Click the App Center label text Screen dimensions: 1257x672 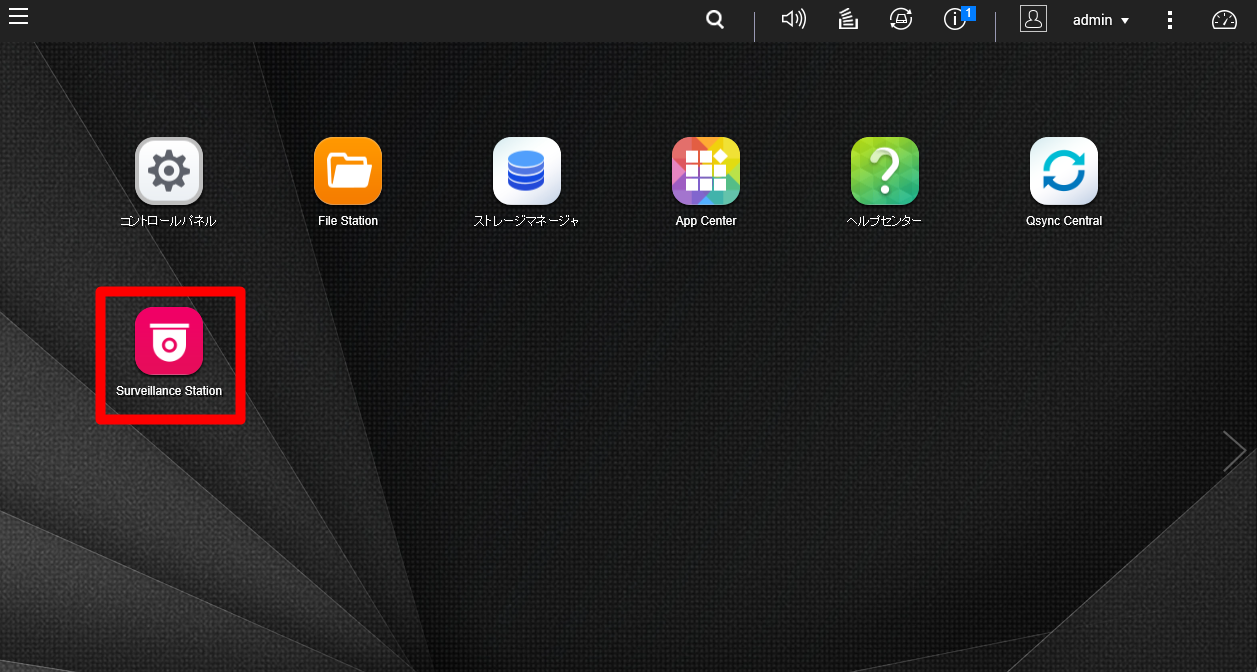(706, 221)
